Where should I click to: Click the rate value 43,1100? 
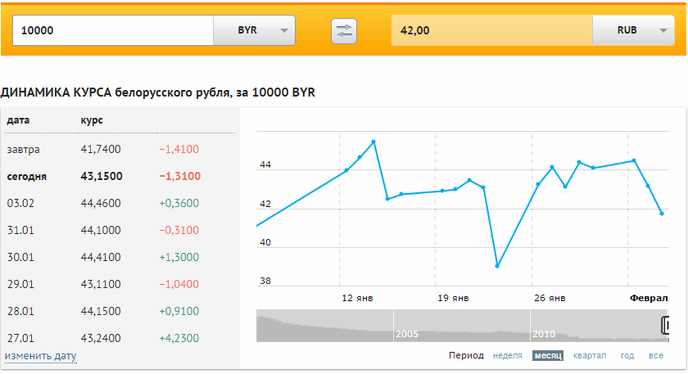pos(100,284)
